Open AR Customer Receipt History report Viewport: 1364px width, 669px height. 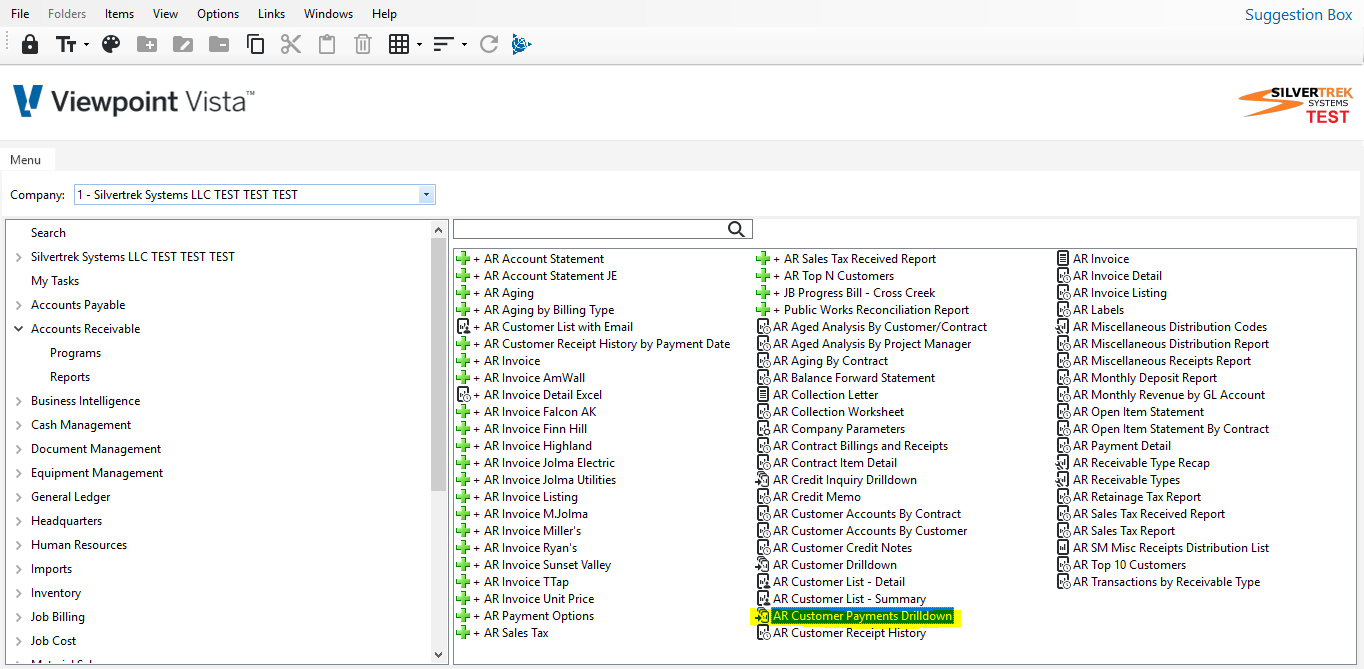click(x=849, y=633)
